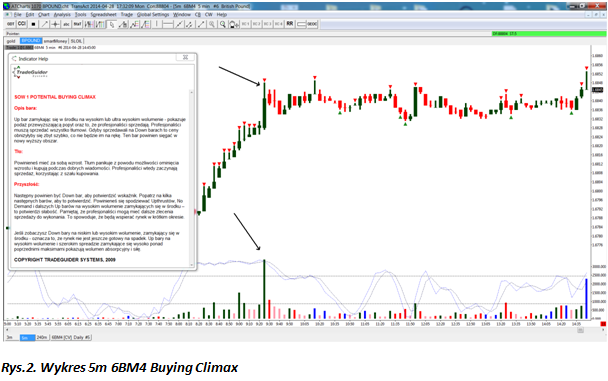Select the 240m timeframe tab
This screenshot has width=608, height=381.
pos(41,338)
